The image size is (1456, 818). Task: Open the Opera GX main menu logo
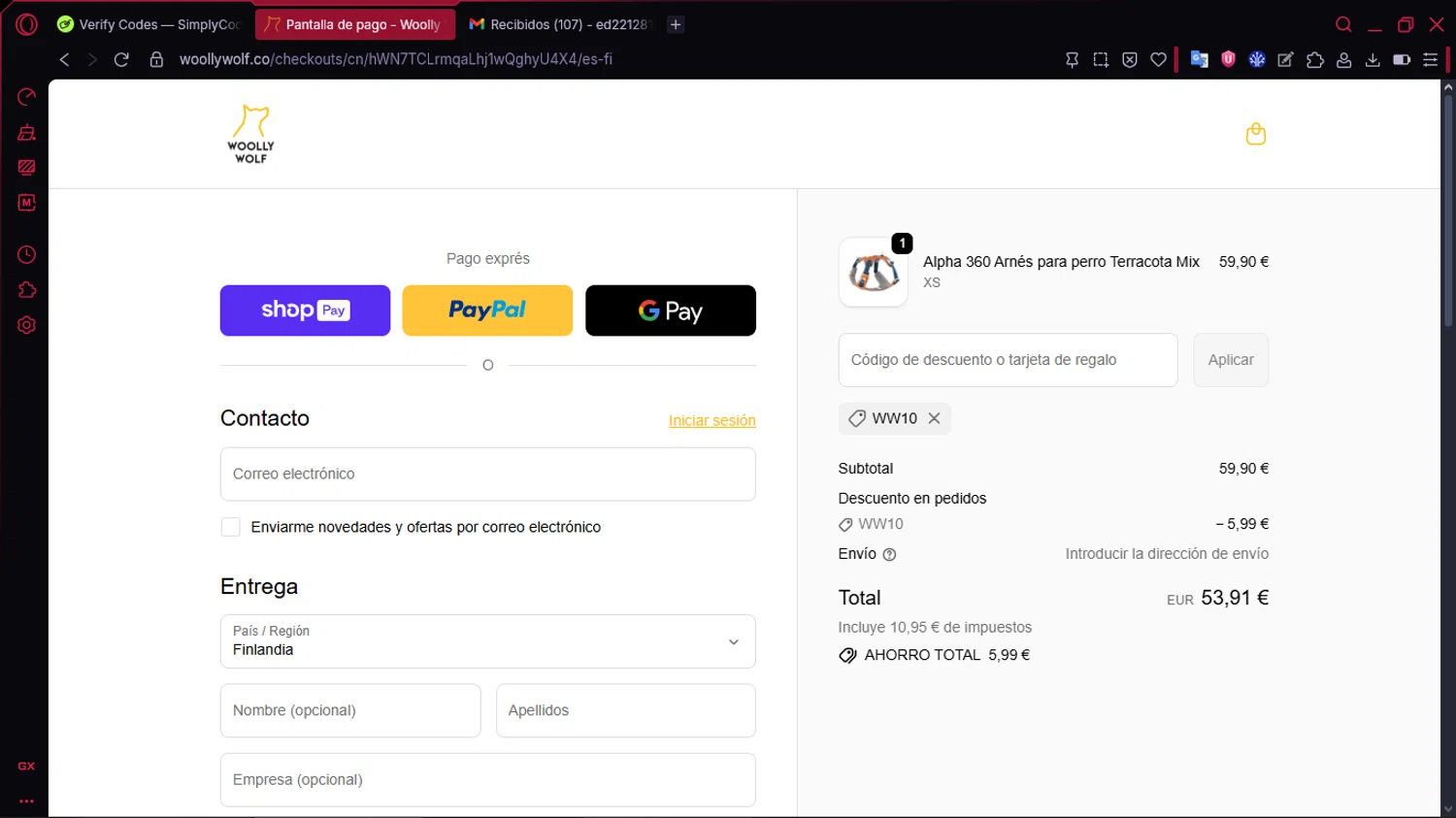(x=26, y=24)
